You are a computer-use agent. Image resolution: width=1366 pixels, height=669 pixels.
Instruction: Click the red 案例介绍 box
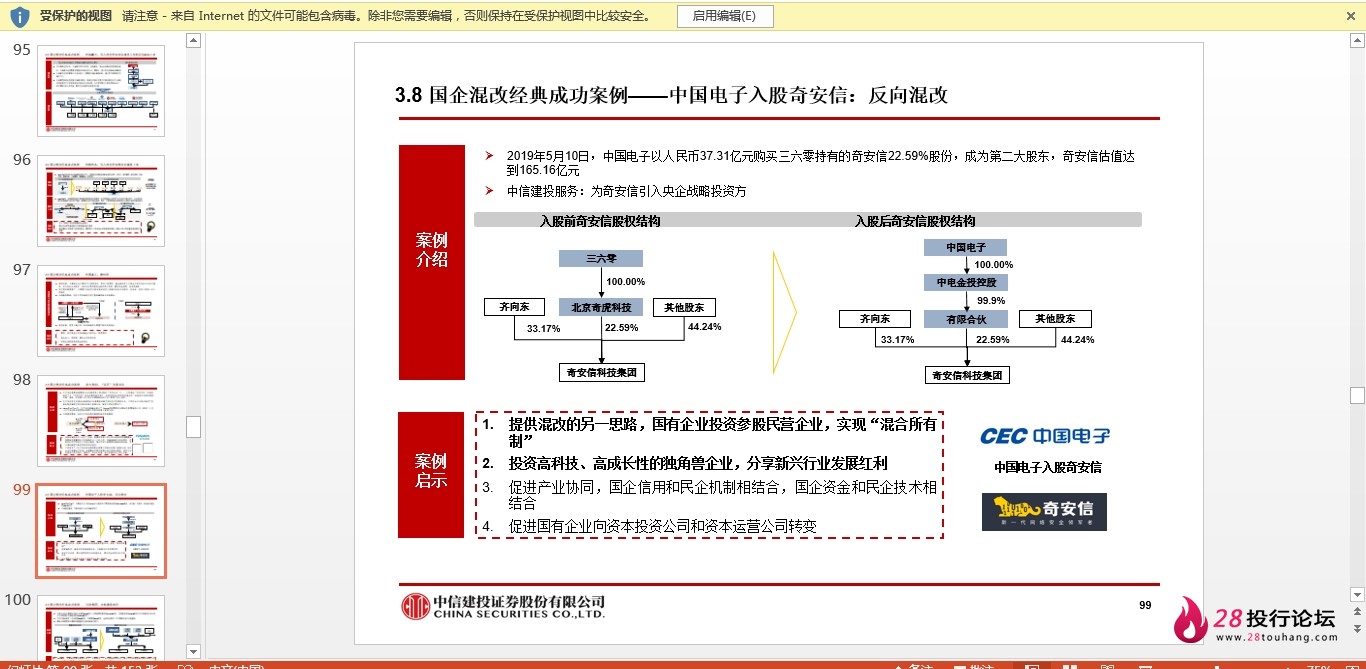(432, 262)
